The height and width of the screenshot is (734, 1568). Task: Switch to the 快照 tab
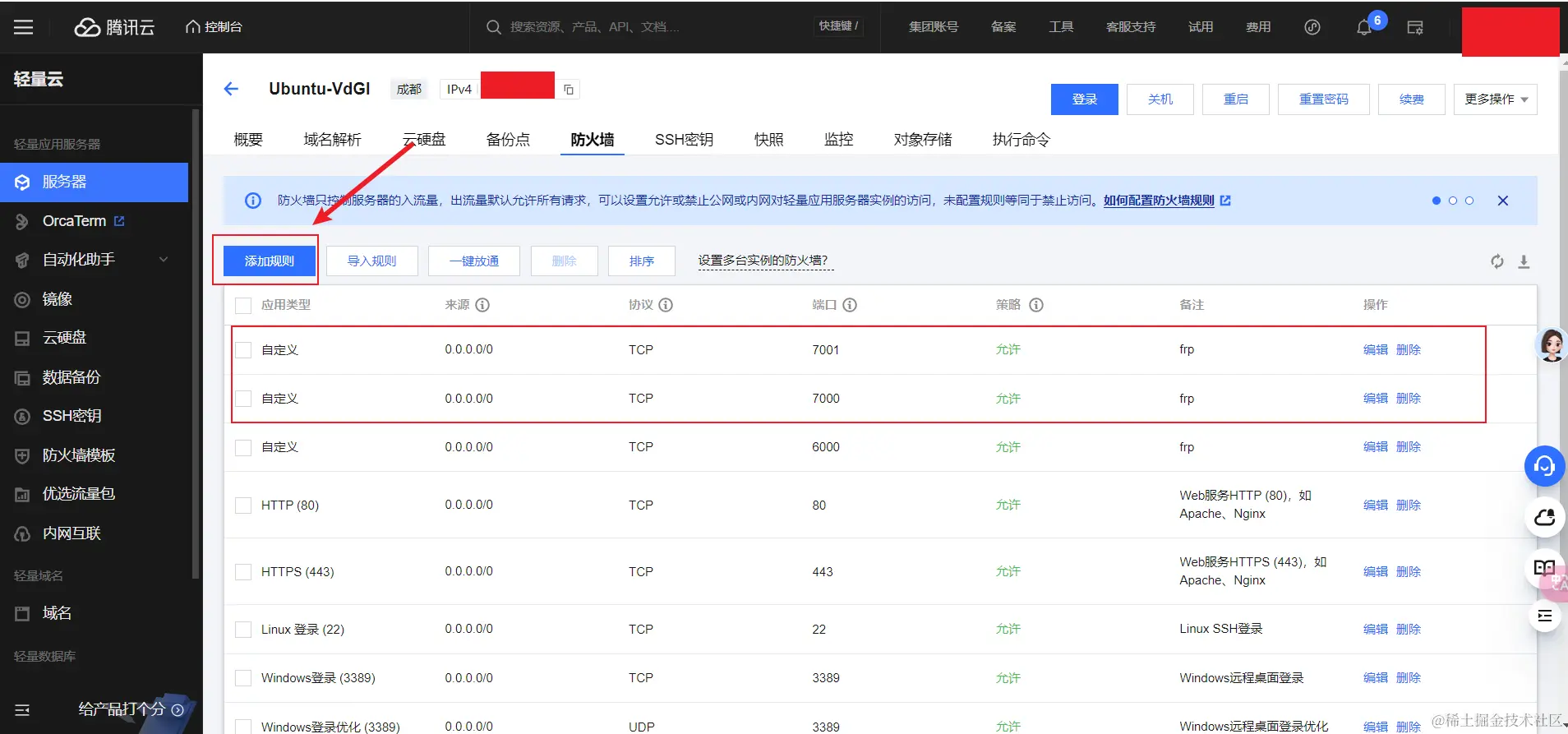pos(769,140)
